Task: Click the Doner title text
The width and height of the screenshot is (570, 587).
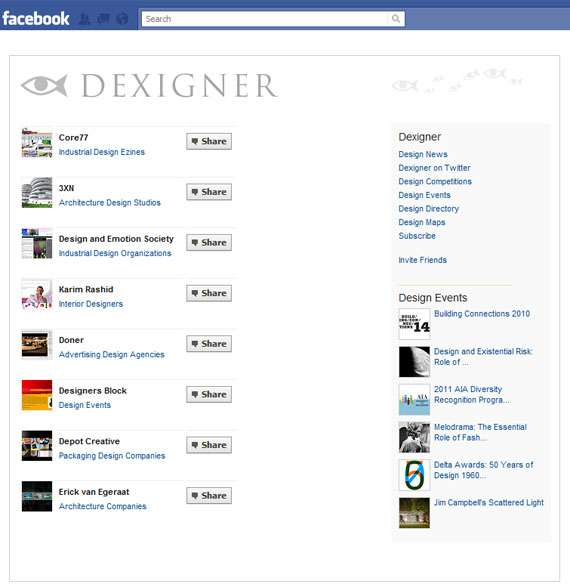Action: click(x=71, y=340)
